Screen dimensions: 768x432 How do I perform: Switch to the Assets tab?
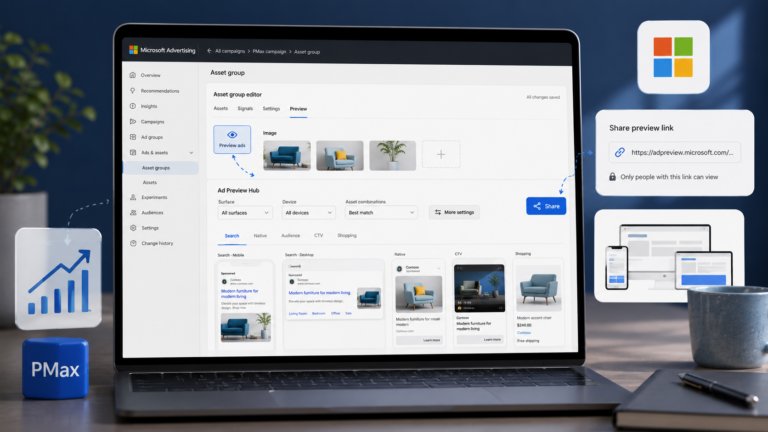pos(221,108)
